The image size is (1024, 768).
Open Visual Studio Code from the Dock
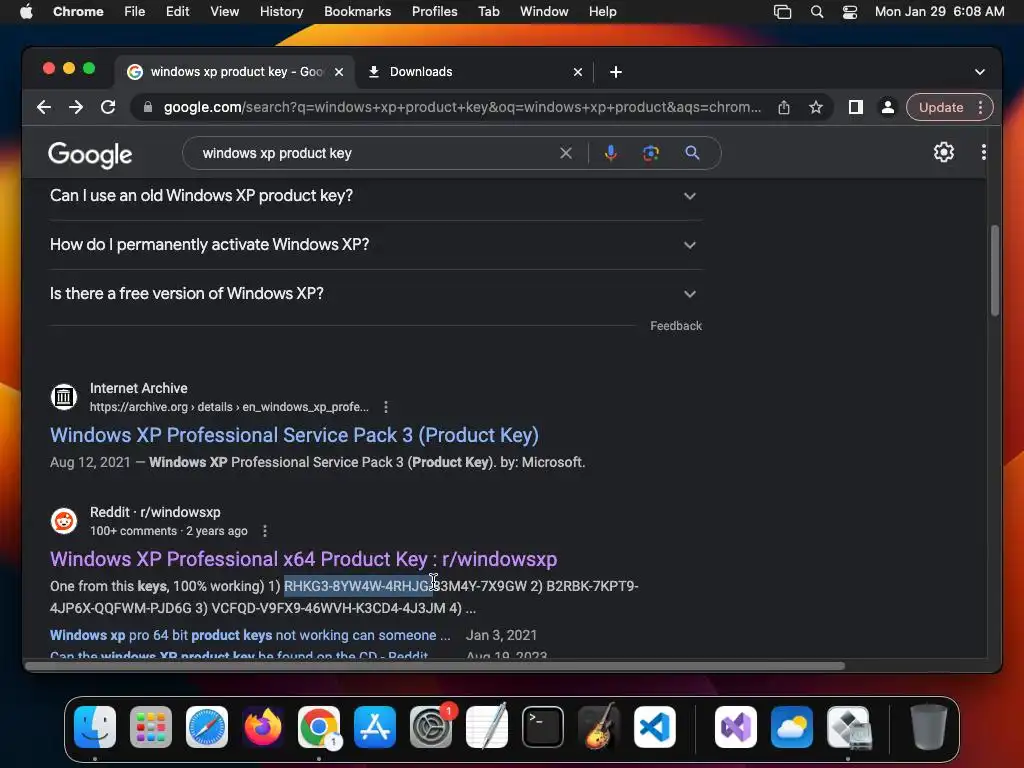coord(655,727)
